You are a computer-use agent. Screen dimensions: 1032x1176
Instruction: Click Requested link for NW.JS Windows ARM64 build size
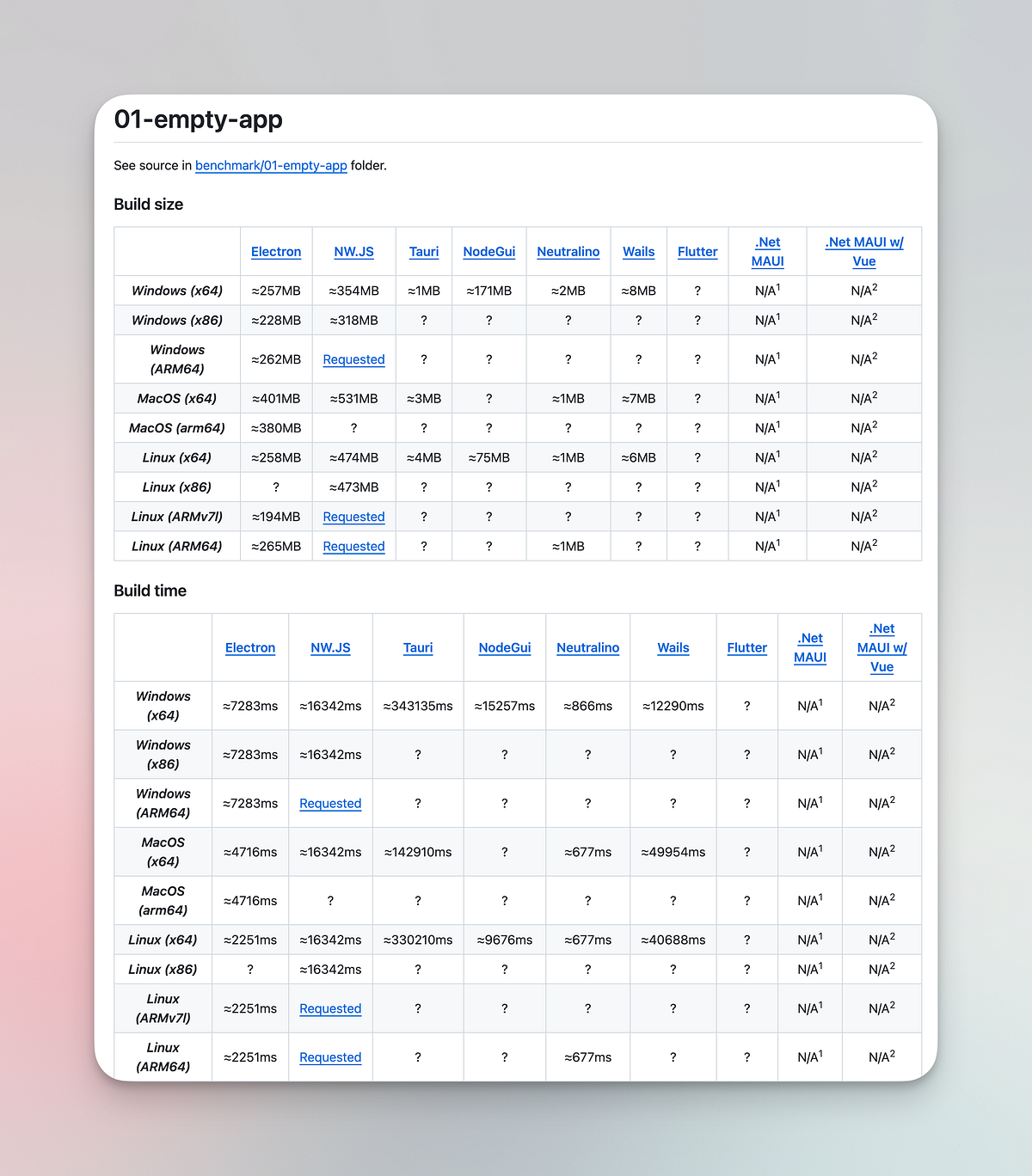[353, 359]
